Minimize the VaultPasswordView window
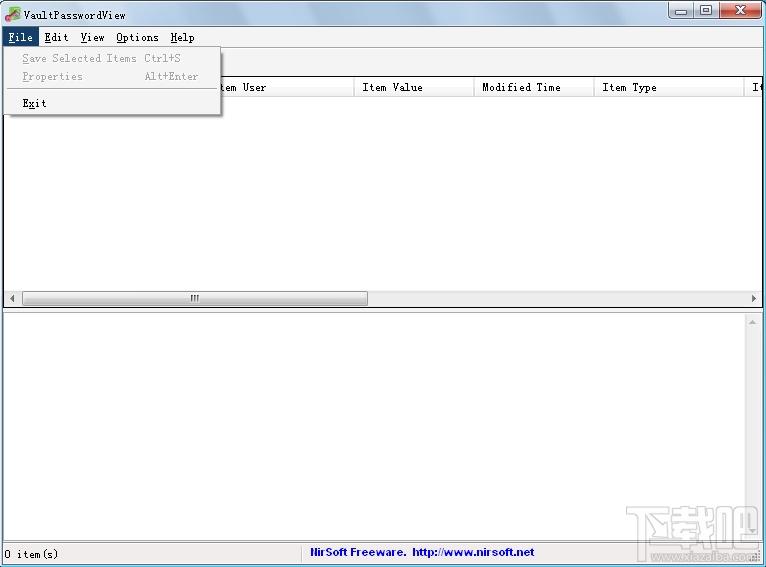The width and height of the screenshot is (766, 567). point(681,11)
